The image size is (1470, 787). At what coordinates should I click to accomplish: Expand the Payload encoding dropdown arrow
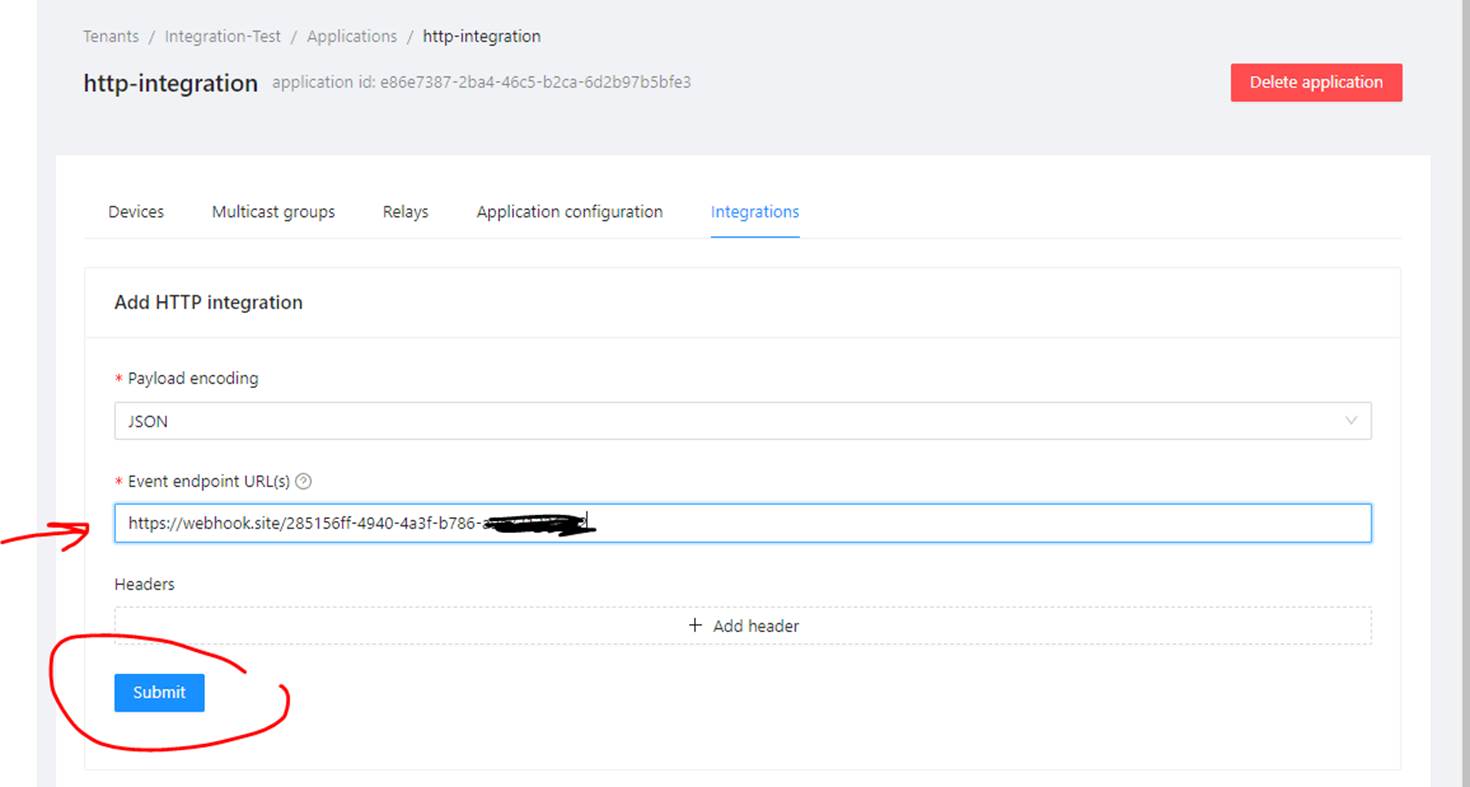point(1351,421)
